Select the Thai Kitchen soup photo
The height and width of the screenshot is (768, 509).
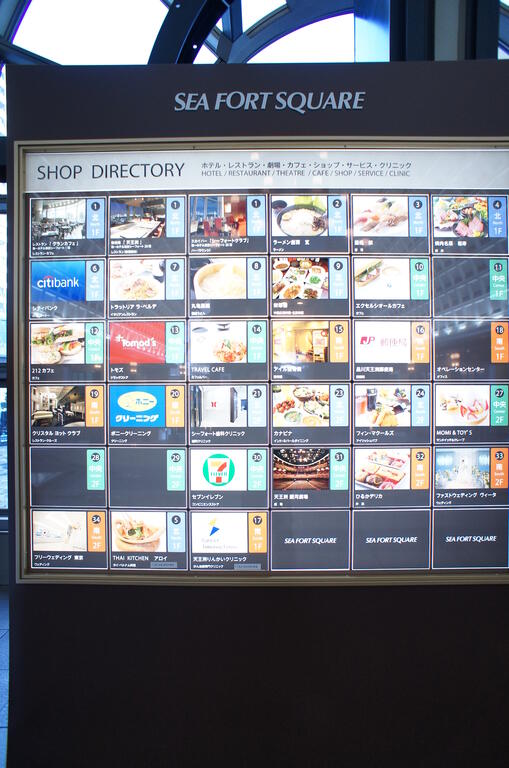(139, 532)
